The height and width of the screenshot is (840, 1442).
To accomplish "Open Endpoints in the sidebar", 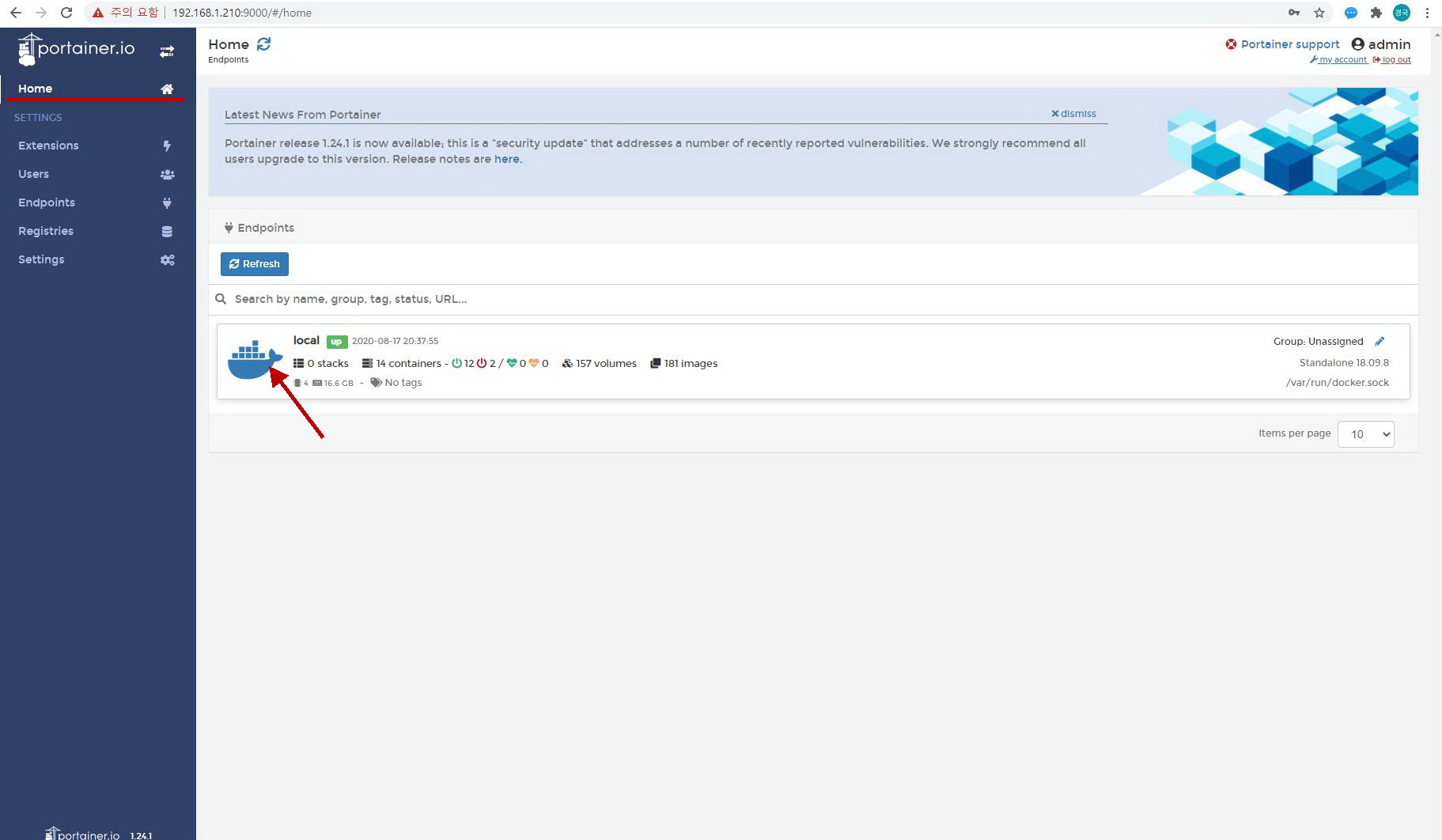I will 98,202.
